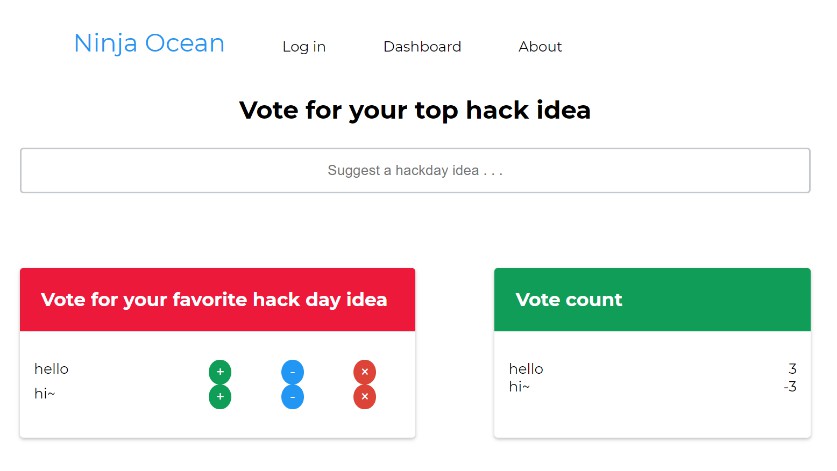The width and height of the screenshot is (837, 471).
Task: Click the vote total 3 for hello
Action: coord(792,369)
